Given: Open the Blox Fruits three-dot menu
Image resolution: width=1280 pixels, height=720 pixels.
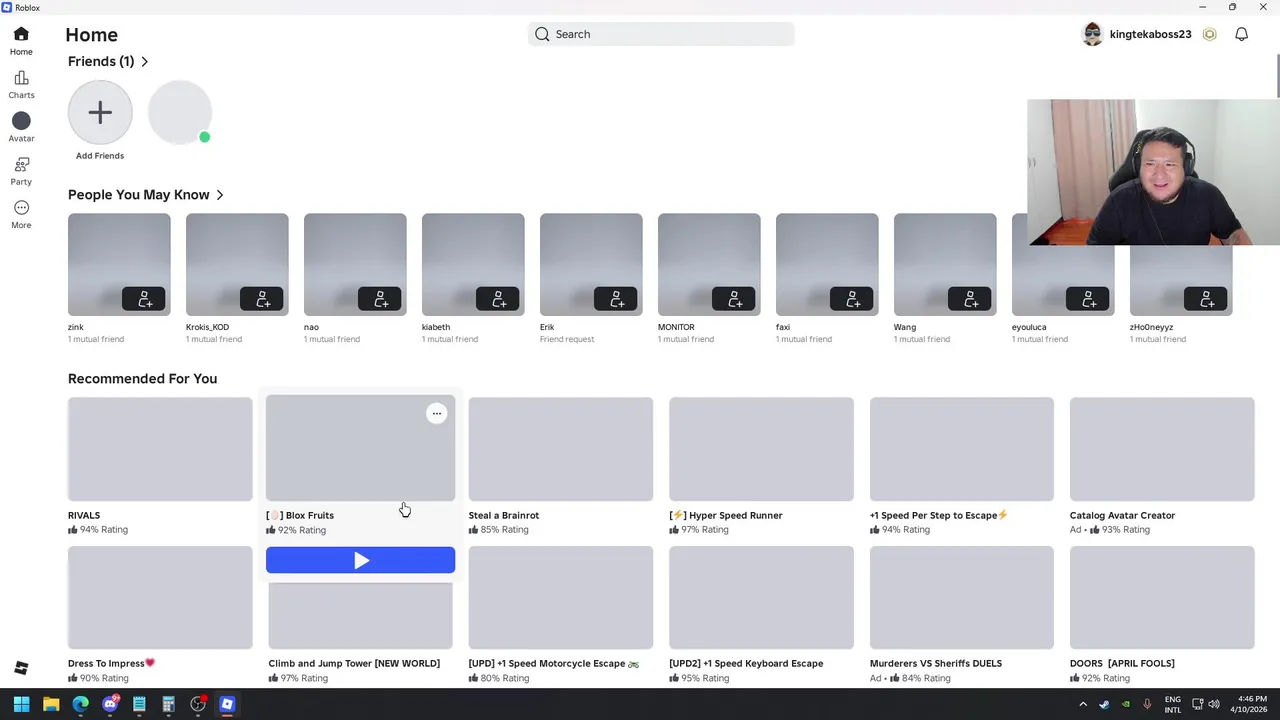Looking at the screenshot, I should point(436,413).
